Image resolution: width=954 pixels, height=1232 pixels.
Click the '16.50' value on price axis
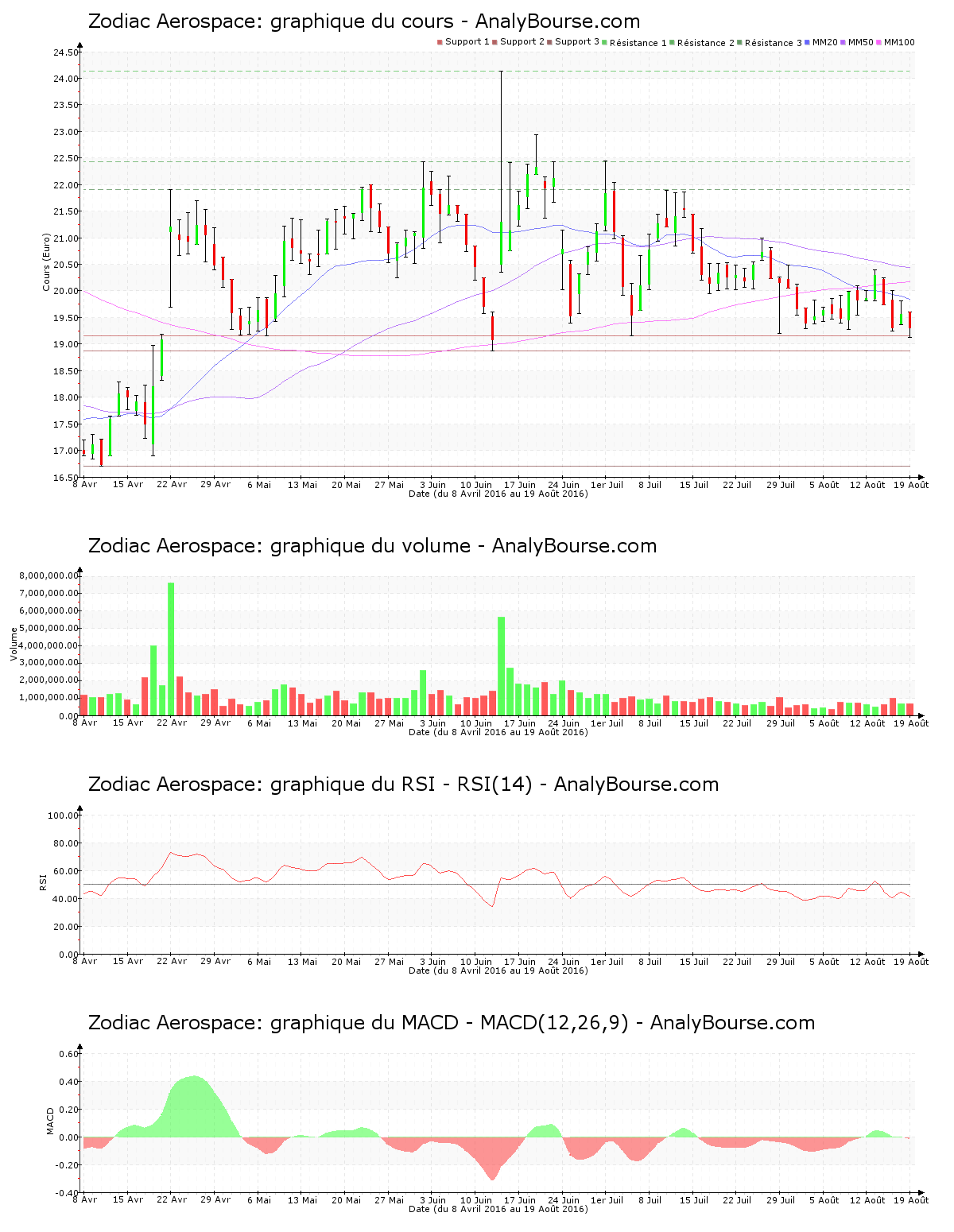point(66,477)
